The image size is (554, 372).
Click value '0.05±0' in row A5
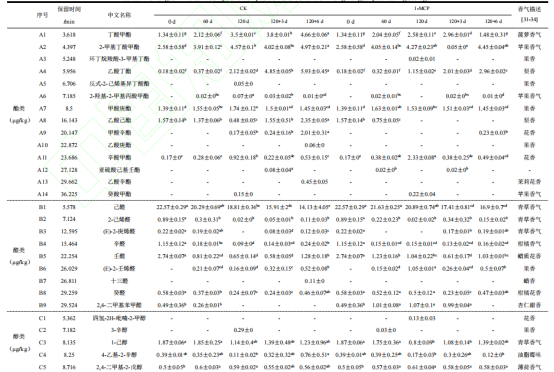pyautogui.click(x=243, y=84)
